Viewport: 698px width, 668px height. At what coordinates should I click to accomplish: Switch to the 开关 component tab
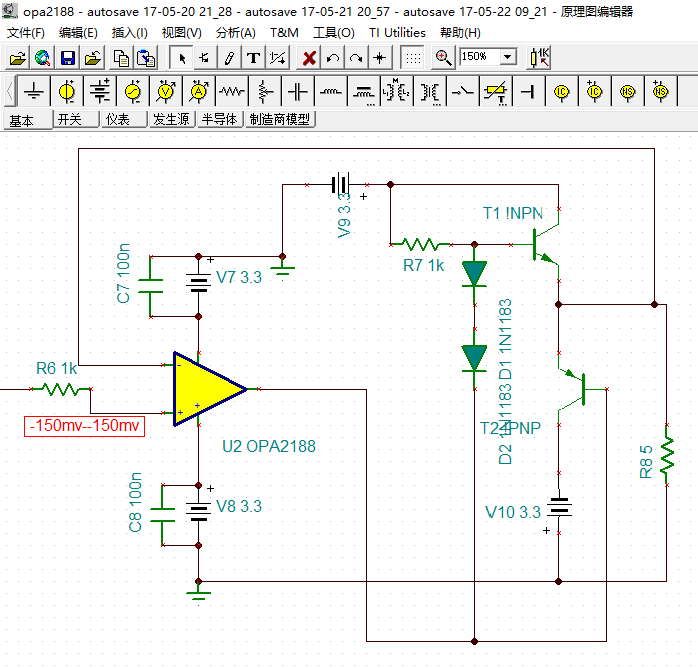tap(76, 119)
